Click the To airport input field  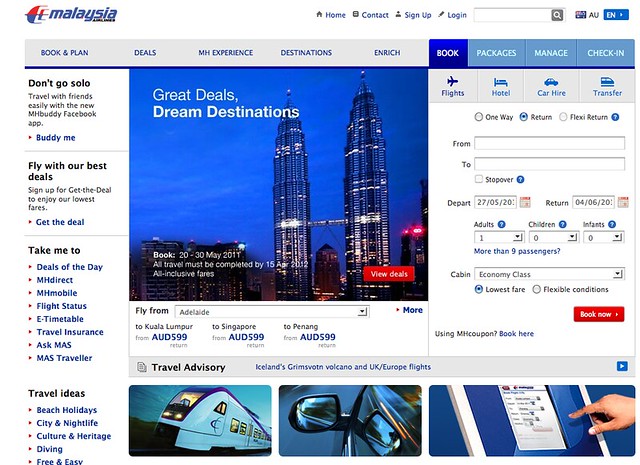pos(549,164)
